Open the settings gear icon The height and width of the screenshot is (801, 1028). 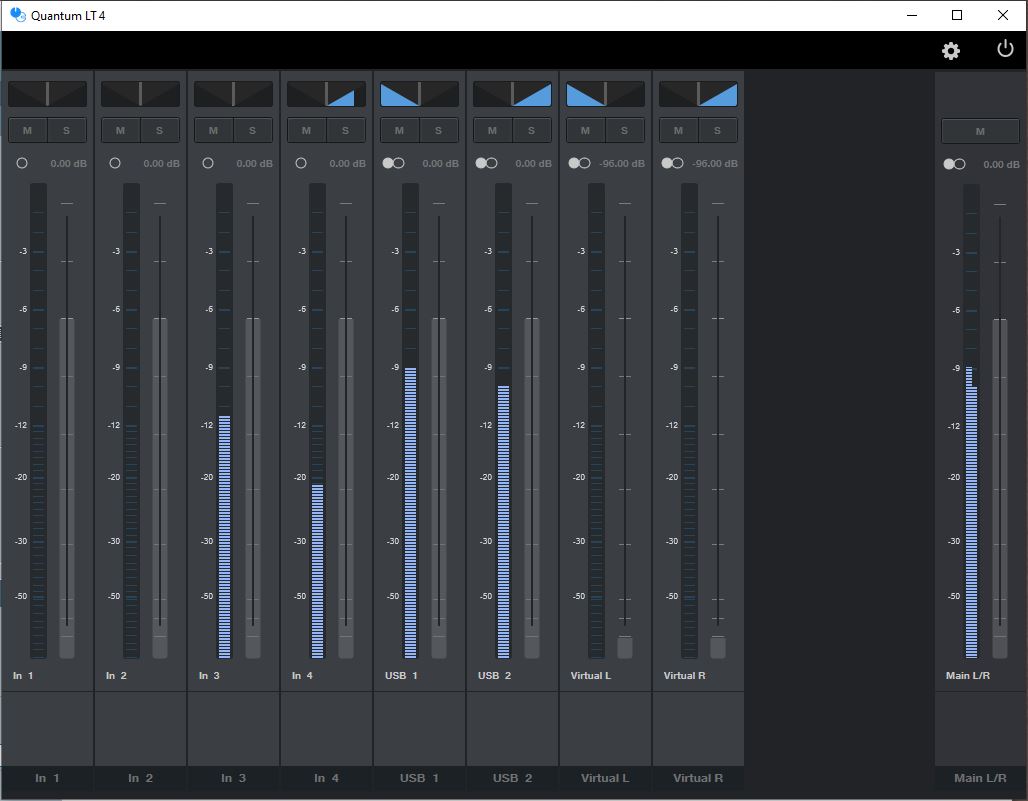pyautogui.click(x=951, y=50)
